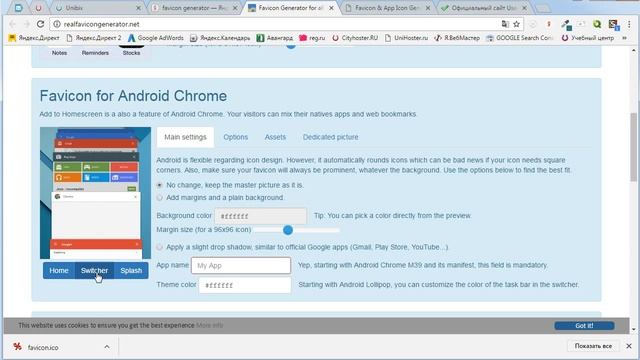Close the Favicon & App Icon Generator tab
640x360 pixels.
428,8
